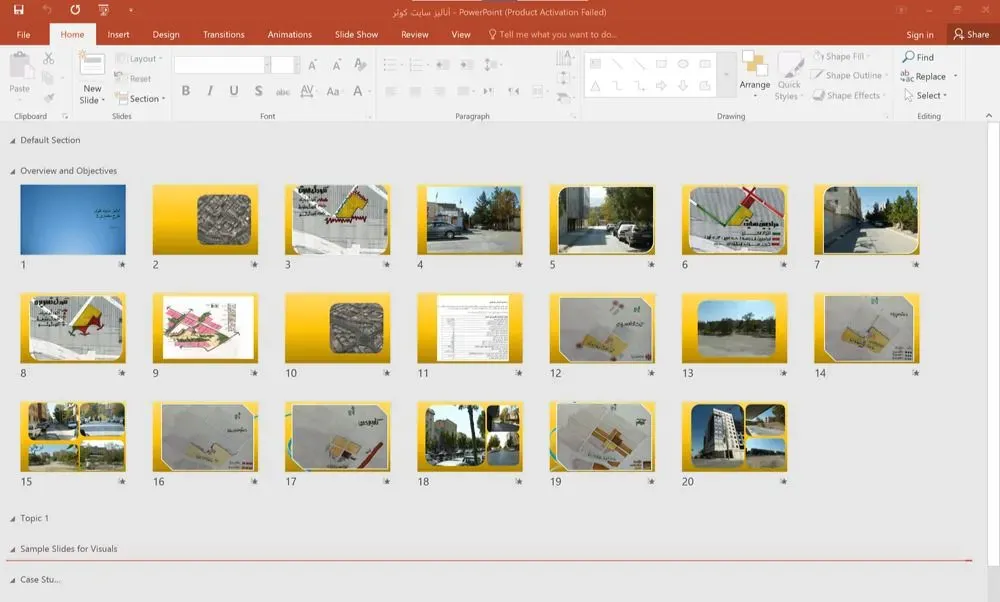Viewport: 1000px width, 602px height.
Task: Expand the Topic 1 section
Action: (x=12, y=519)
